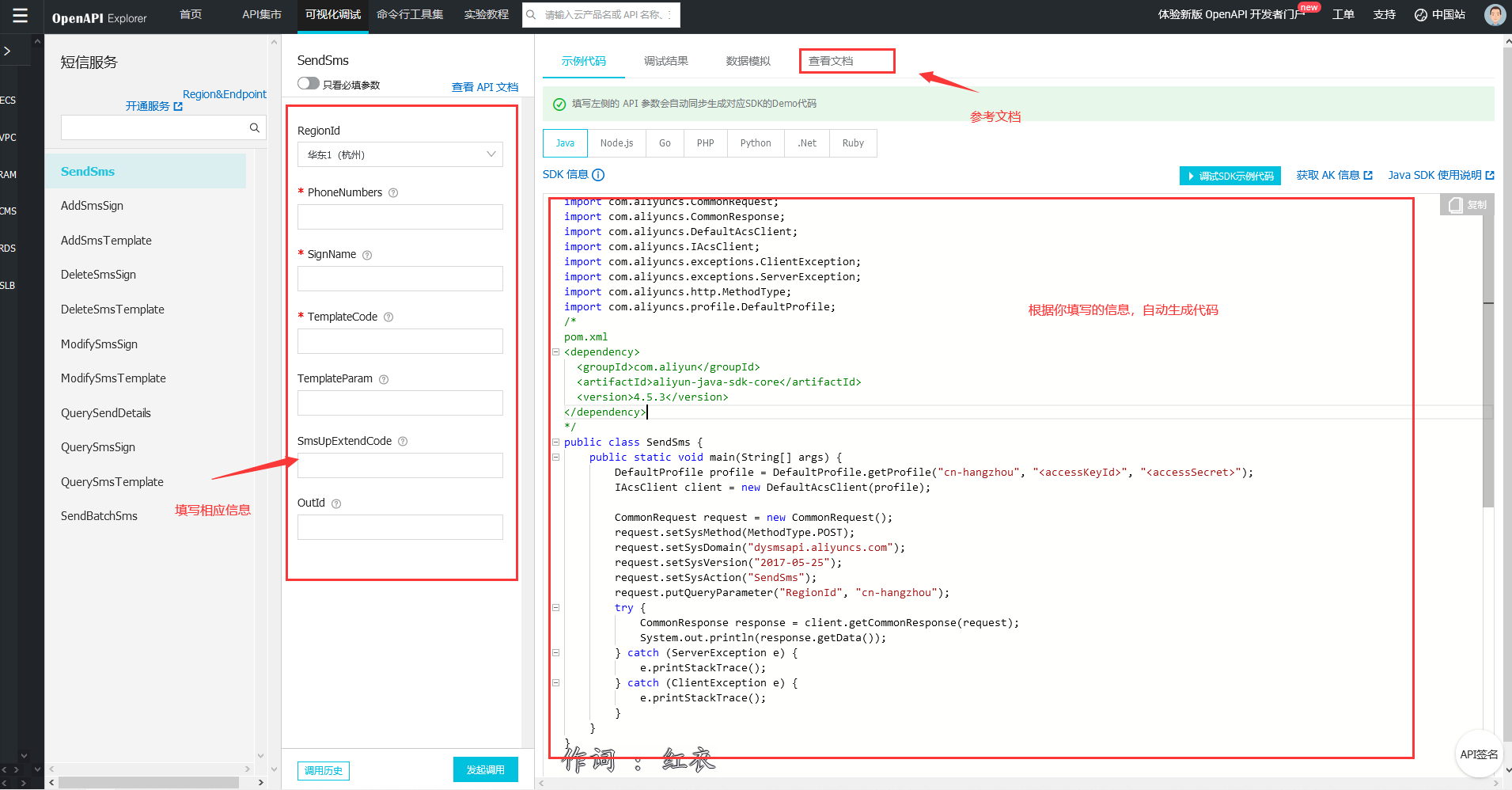The image size is (1512, 790).
Task: Collapse the main method code block
Action: (555, 458)
